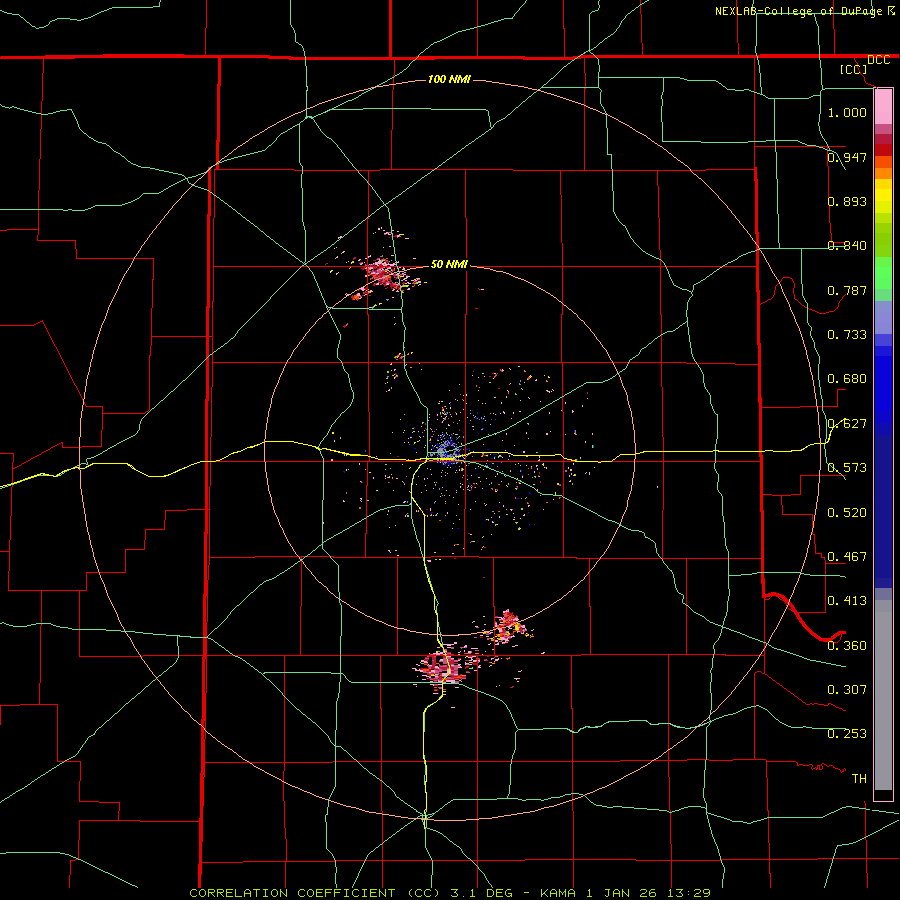
Task: Select the 0.360 legend value
Action: 847,646
